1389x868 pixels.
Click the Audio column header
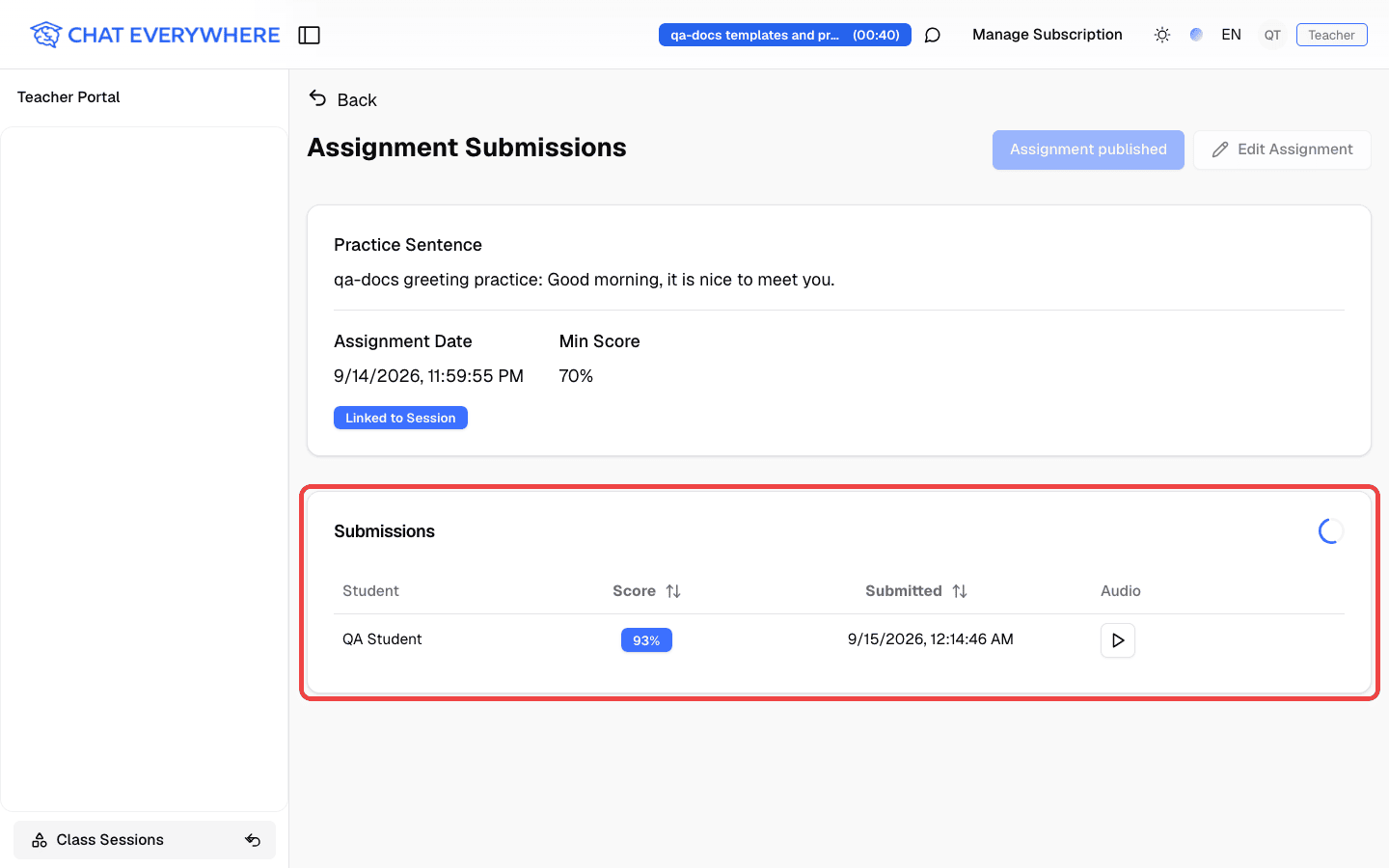click(1121, 591)
